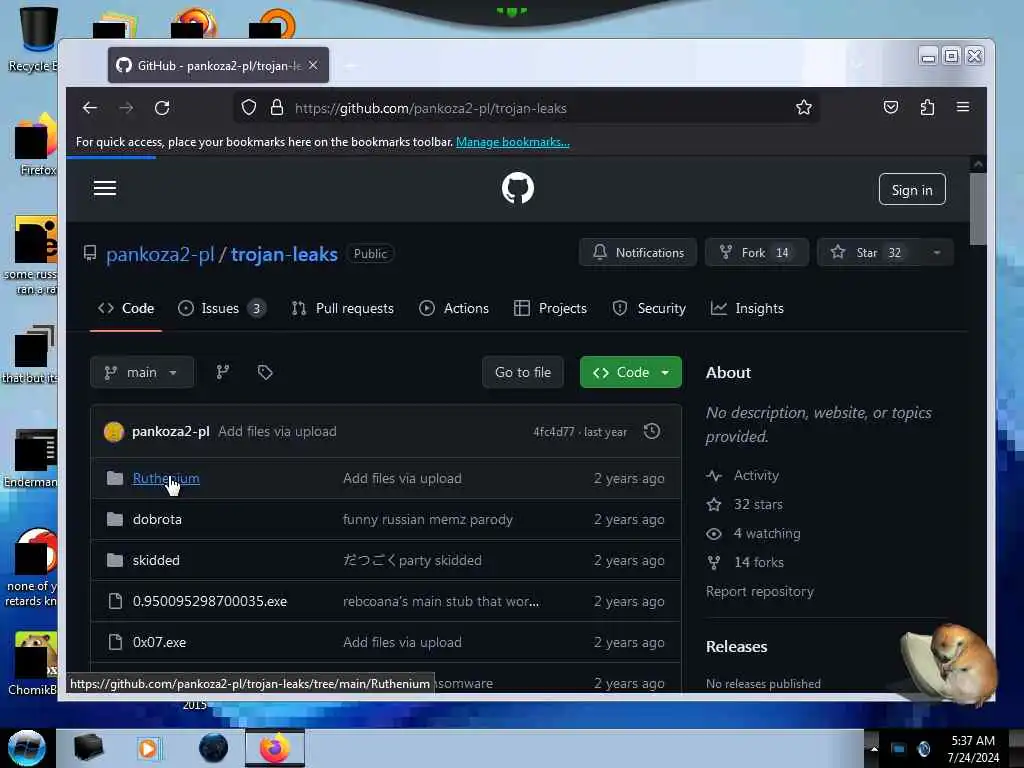Open the dobrota folder
The image size is (1024, 768).
click(157, 519)
